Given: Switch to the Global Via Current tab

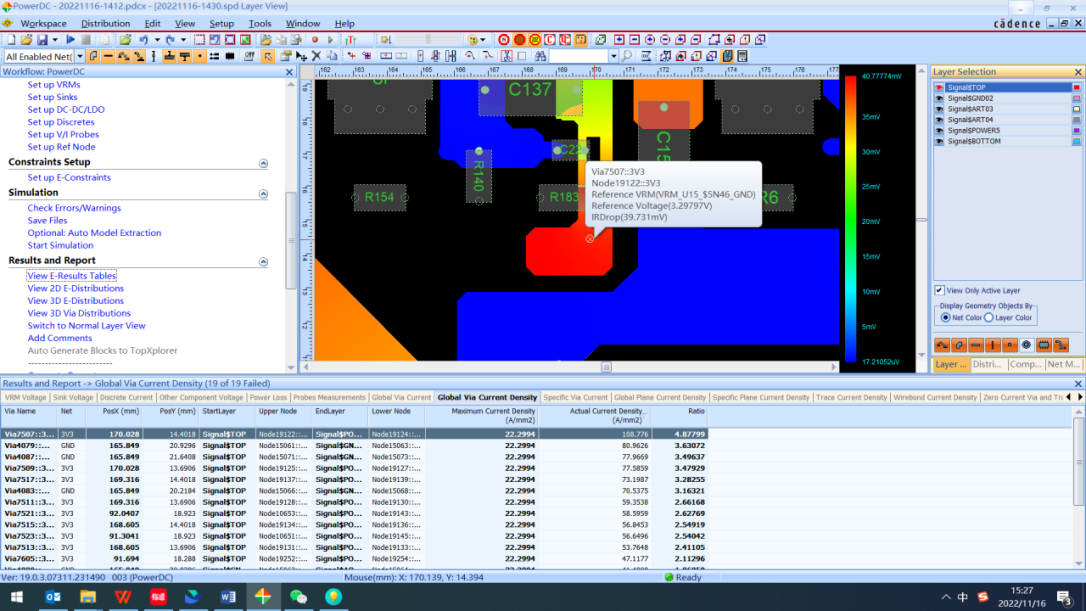Looking at the screenshot, I should 400,398.
